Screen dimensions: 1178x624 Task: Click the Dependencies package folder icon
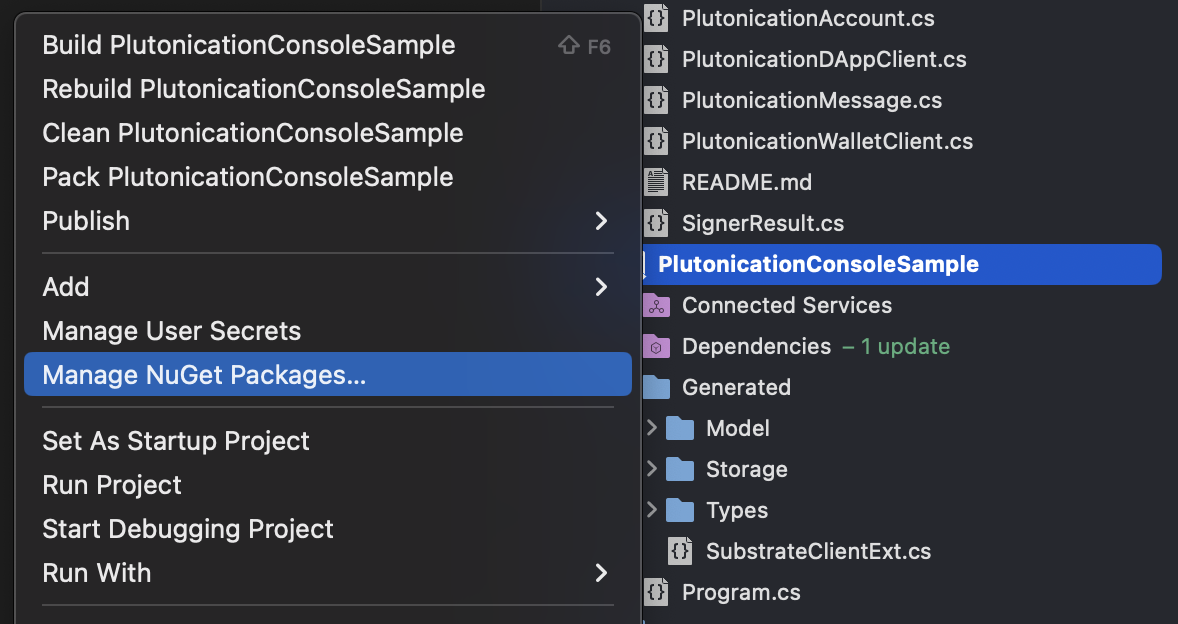[x=656, y=346]
